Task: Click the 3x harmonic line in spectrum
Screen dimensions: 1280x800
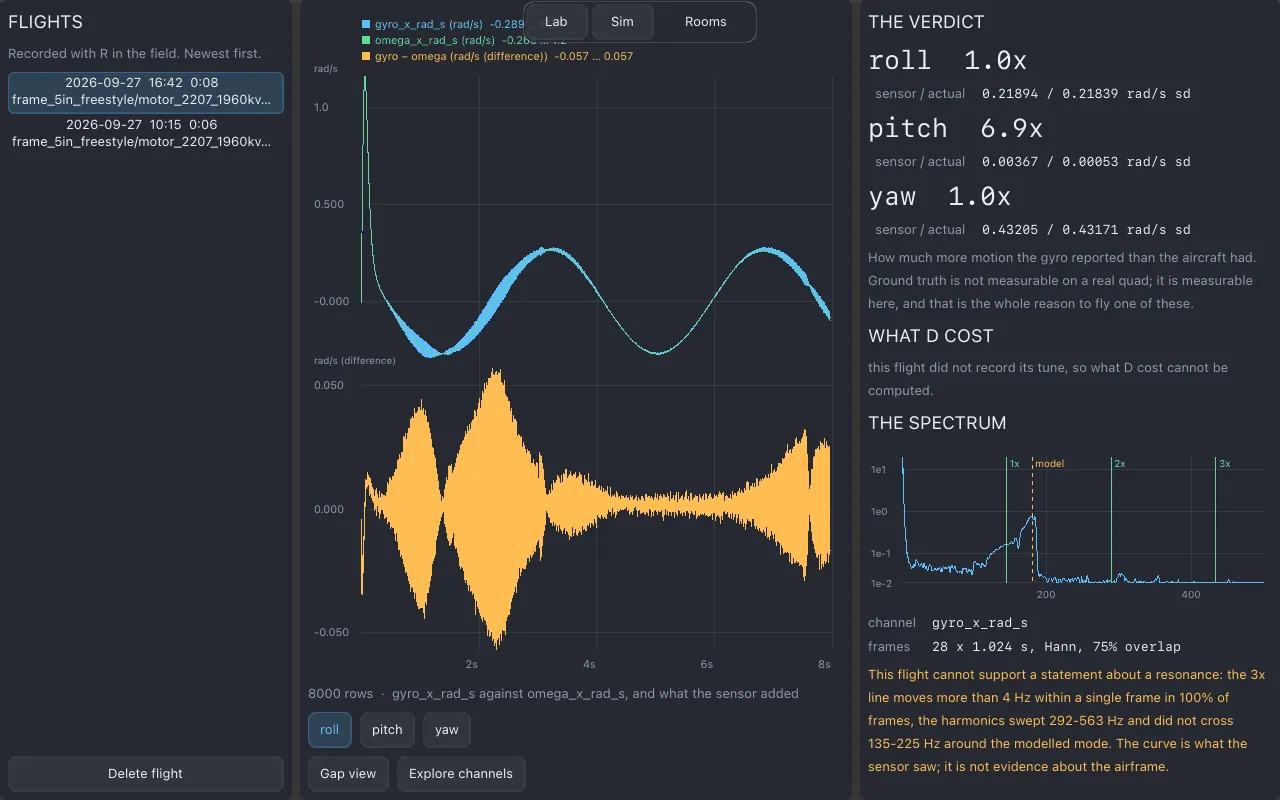Action: click(x=1216, y=520)
